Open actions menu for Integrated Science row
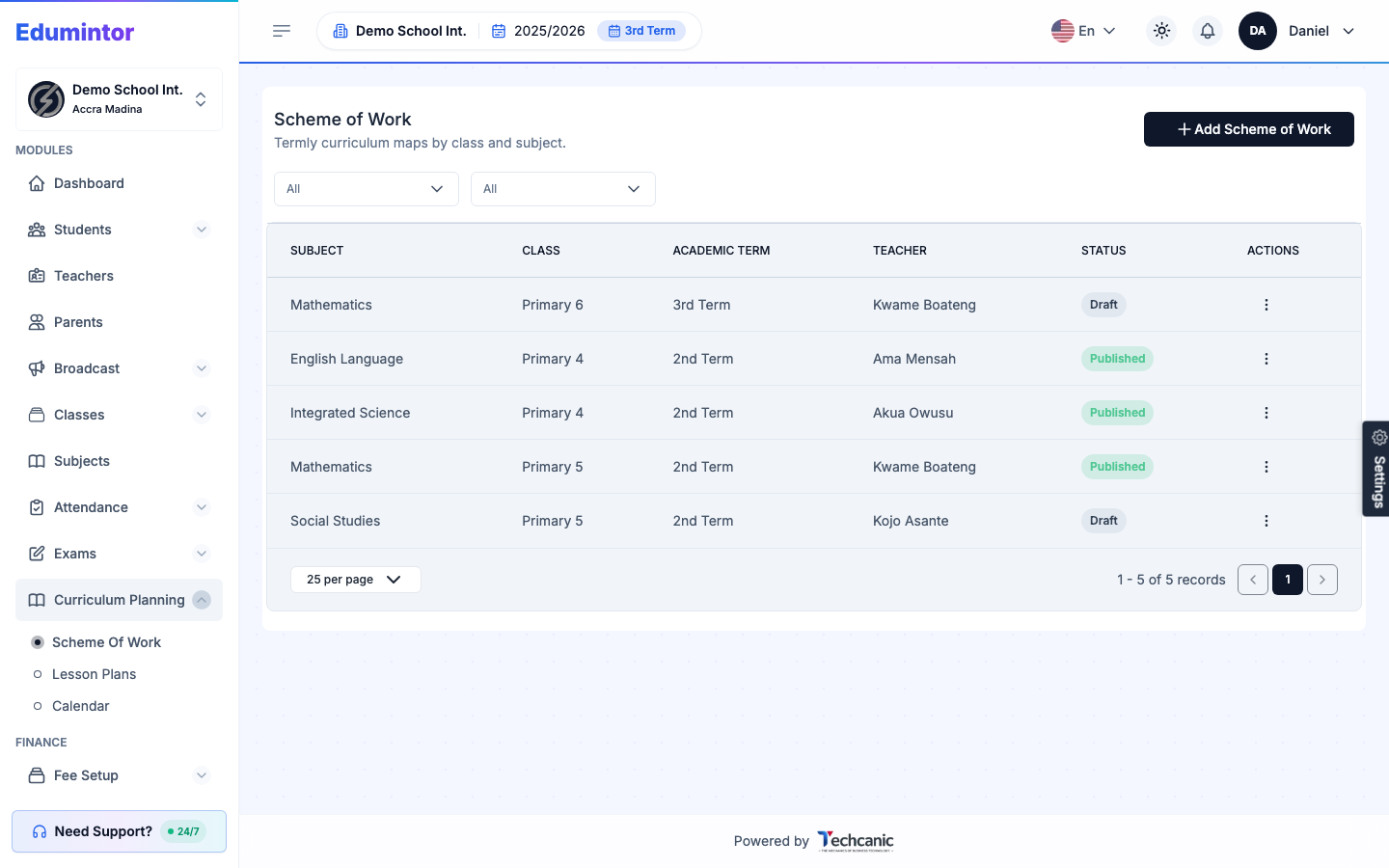Screen dimensions: 1389x868 (x=1266, y=413)
